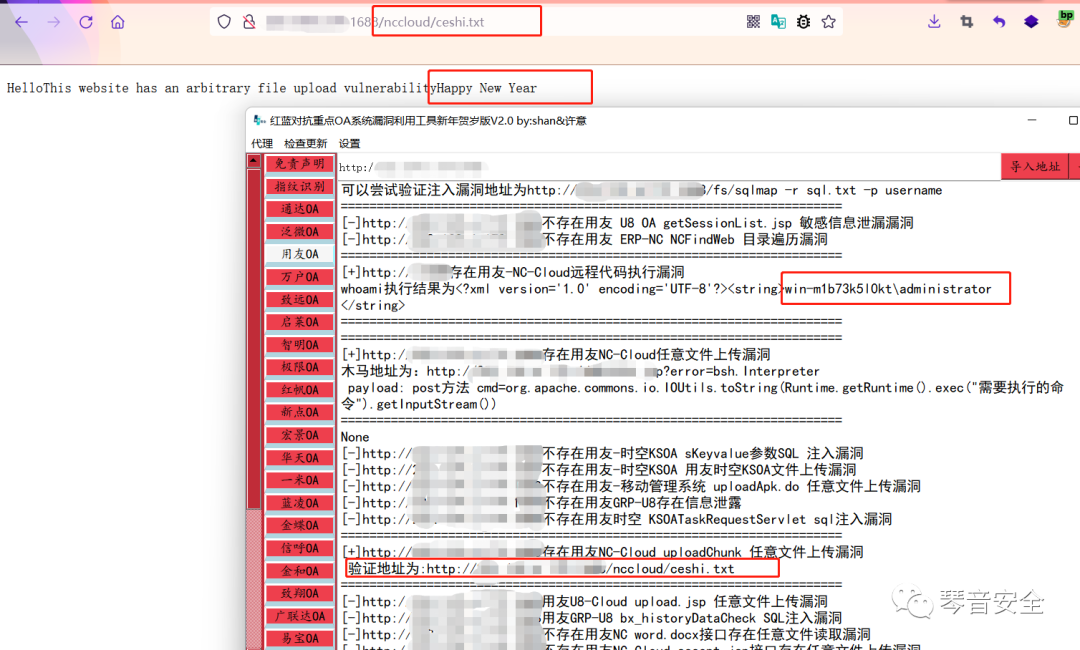
Task: Minimize the OA exploit tool window
Action: pos(1032,120)
